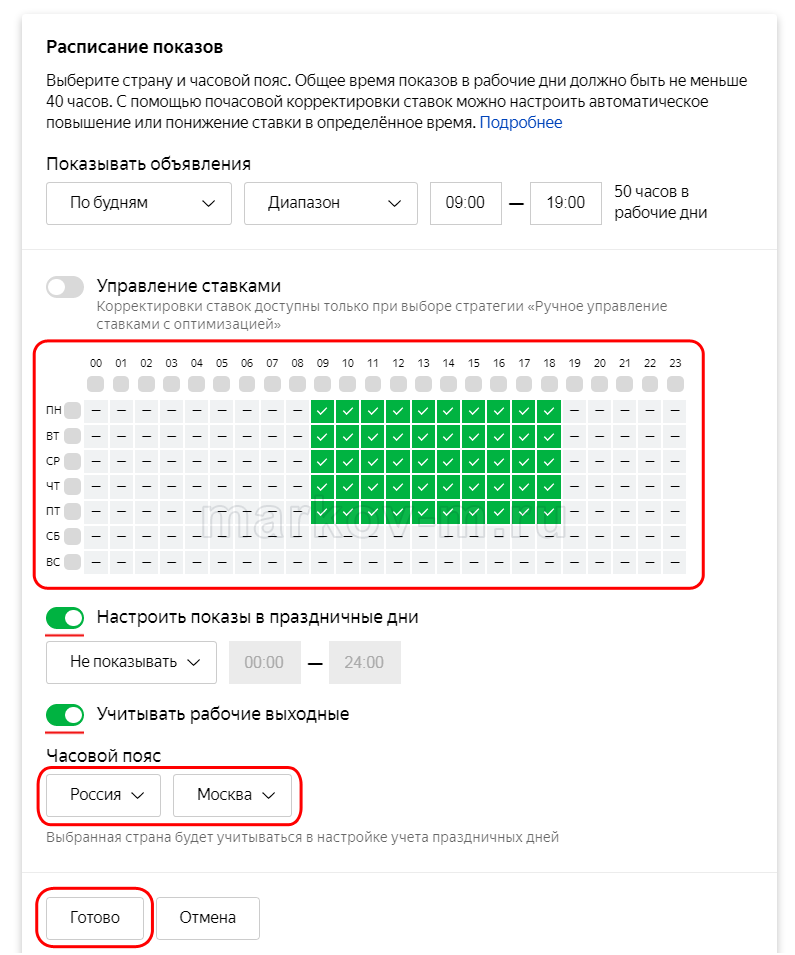The width and height of the screenshot is (795, 955).
Task: Enable the Saturday 12:00 empty cell
Action: (x=398, y=536)
